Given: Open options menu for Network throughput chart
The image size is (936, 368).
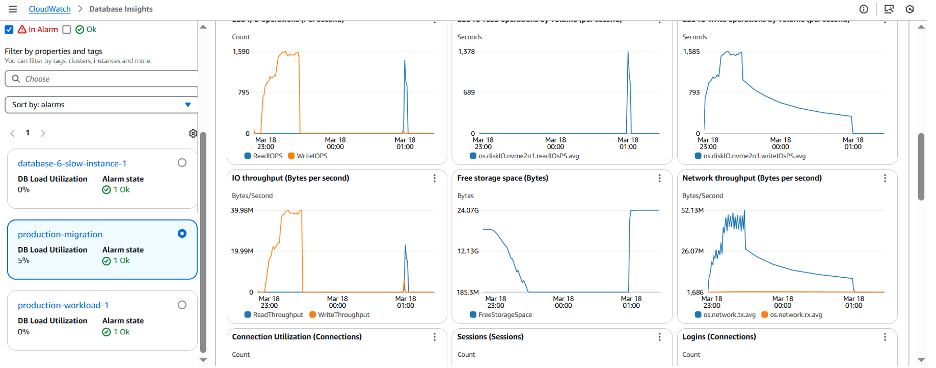Looking at the screenshot, I should [885, 178].
